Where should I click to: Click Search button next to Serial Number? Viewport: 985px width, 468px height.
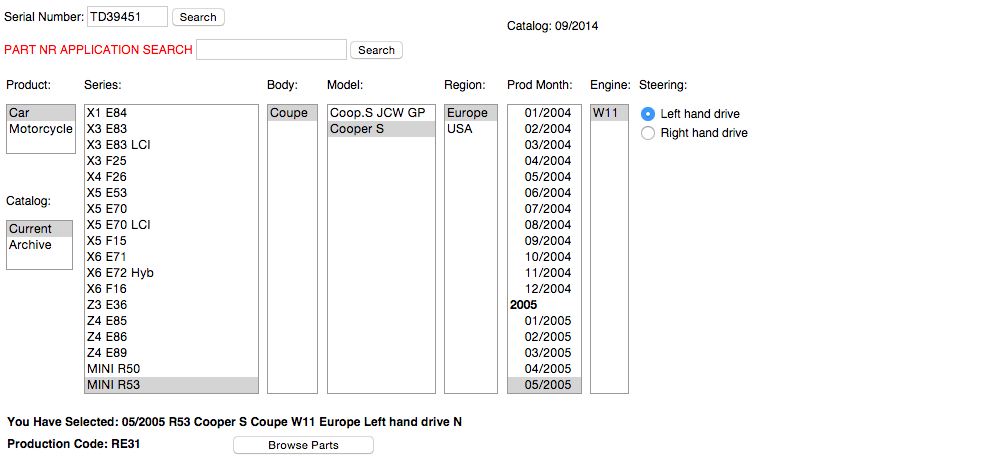[x=198, y=17]
